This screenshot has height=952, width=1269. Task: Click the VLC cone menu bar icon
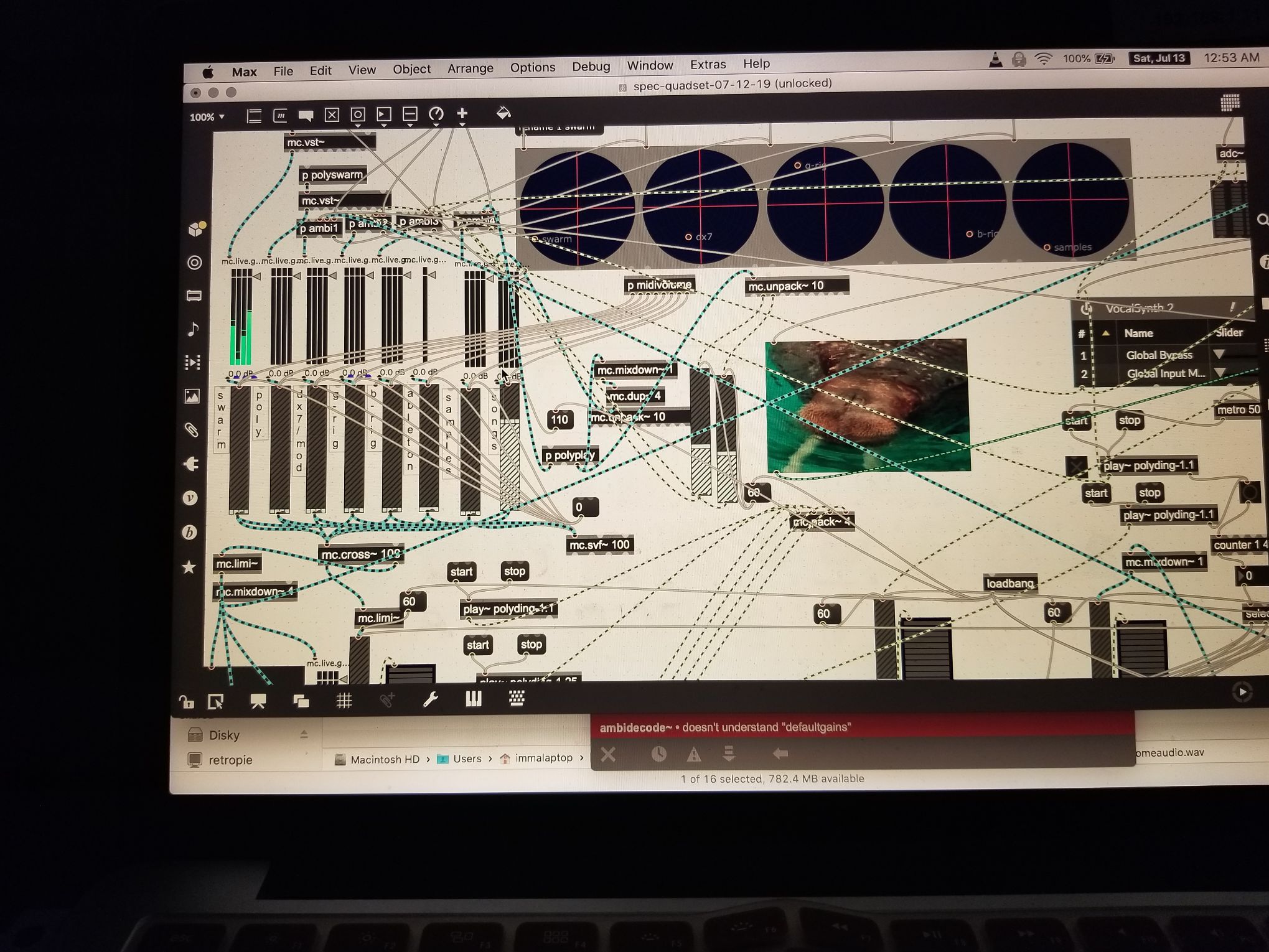point(995,60)
